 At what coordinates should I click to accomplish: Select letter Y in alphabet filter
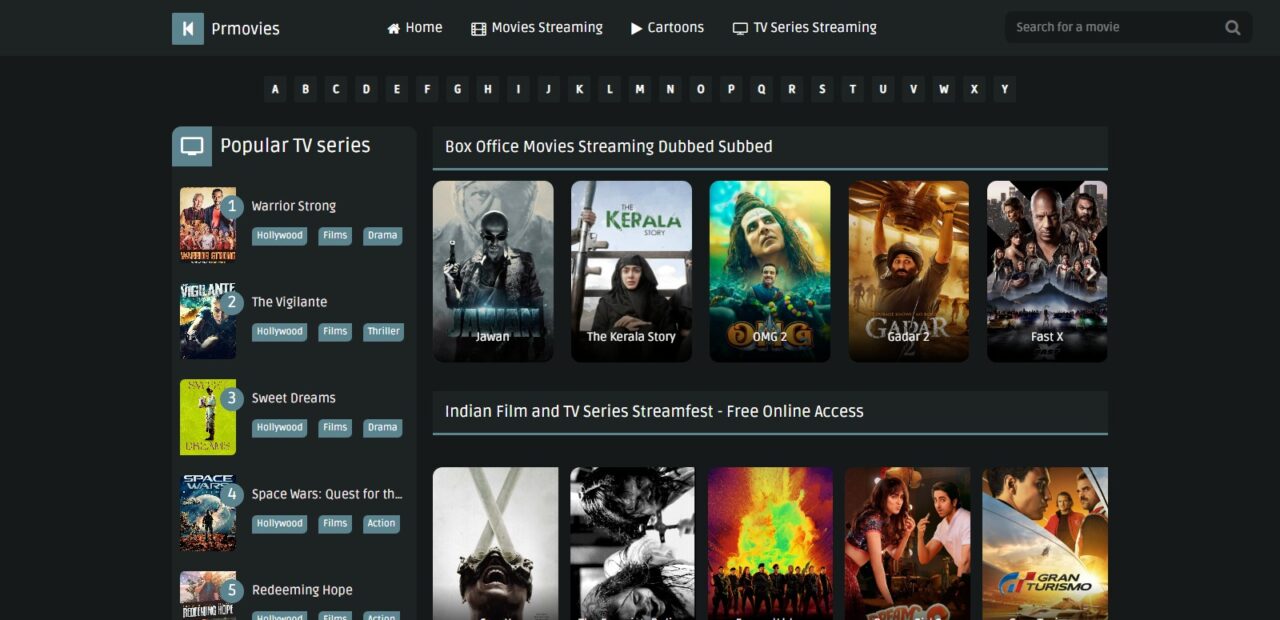coord(1005,89)
